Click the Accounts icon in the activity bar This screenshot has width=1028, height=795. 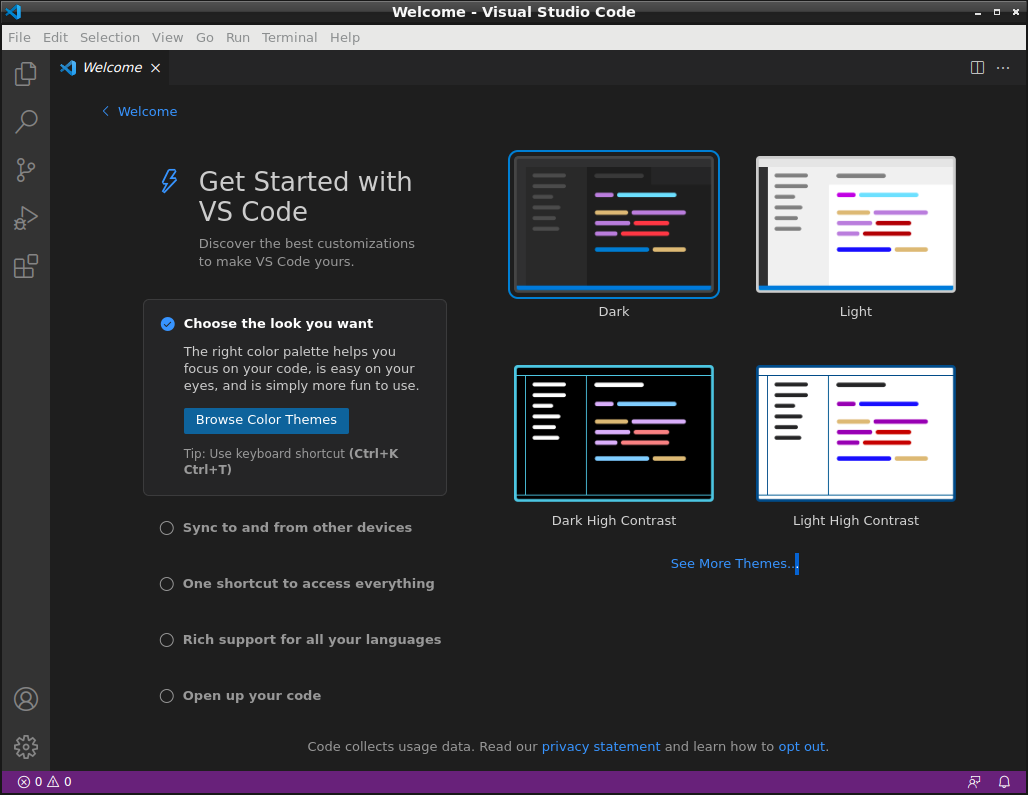25,699
